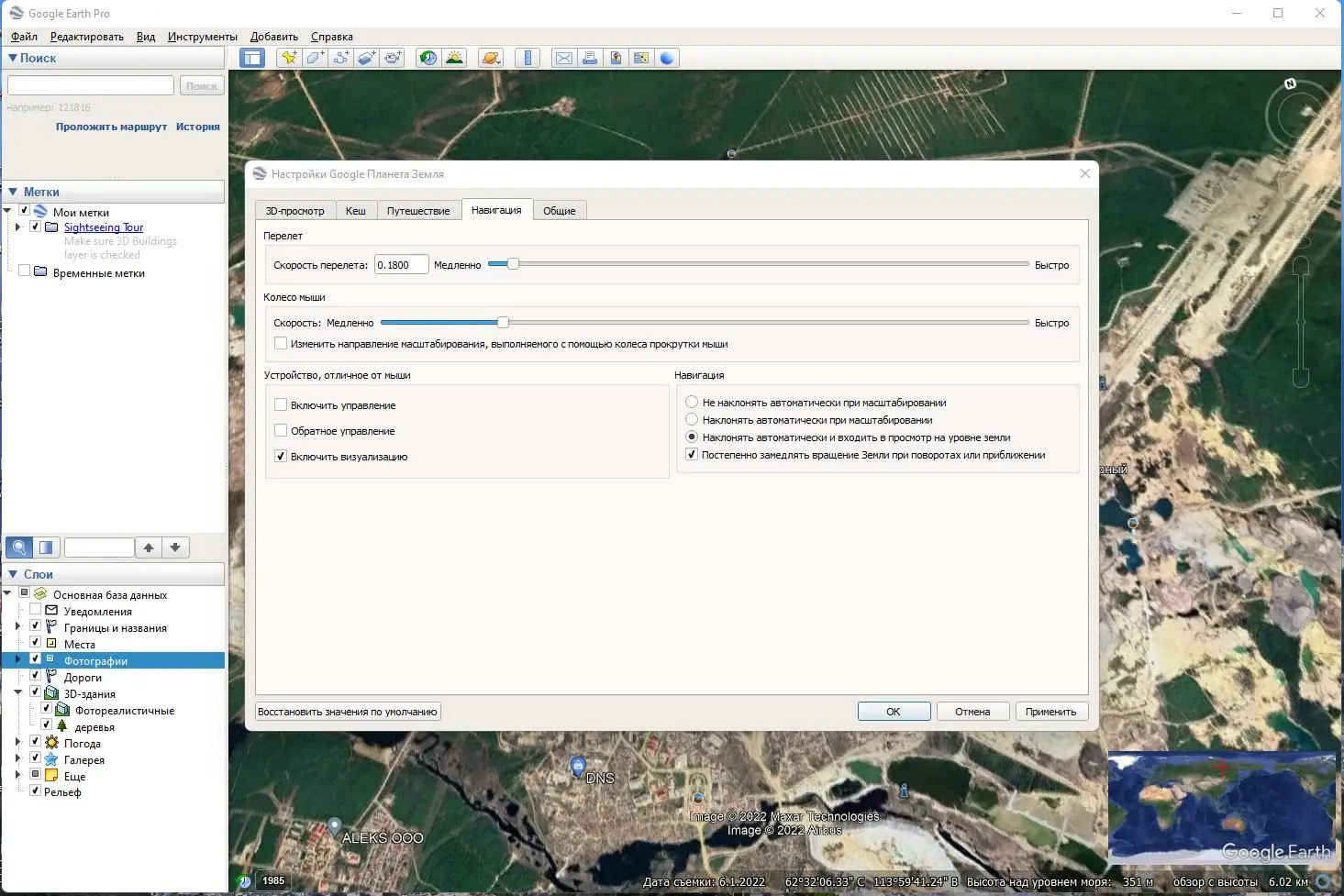Start the Record a Tour tool
Viewport: 1344px width, 896px height.
point(393,58)
